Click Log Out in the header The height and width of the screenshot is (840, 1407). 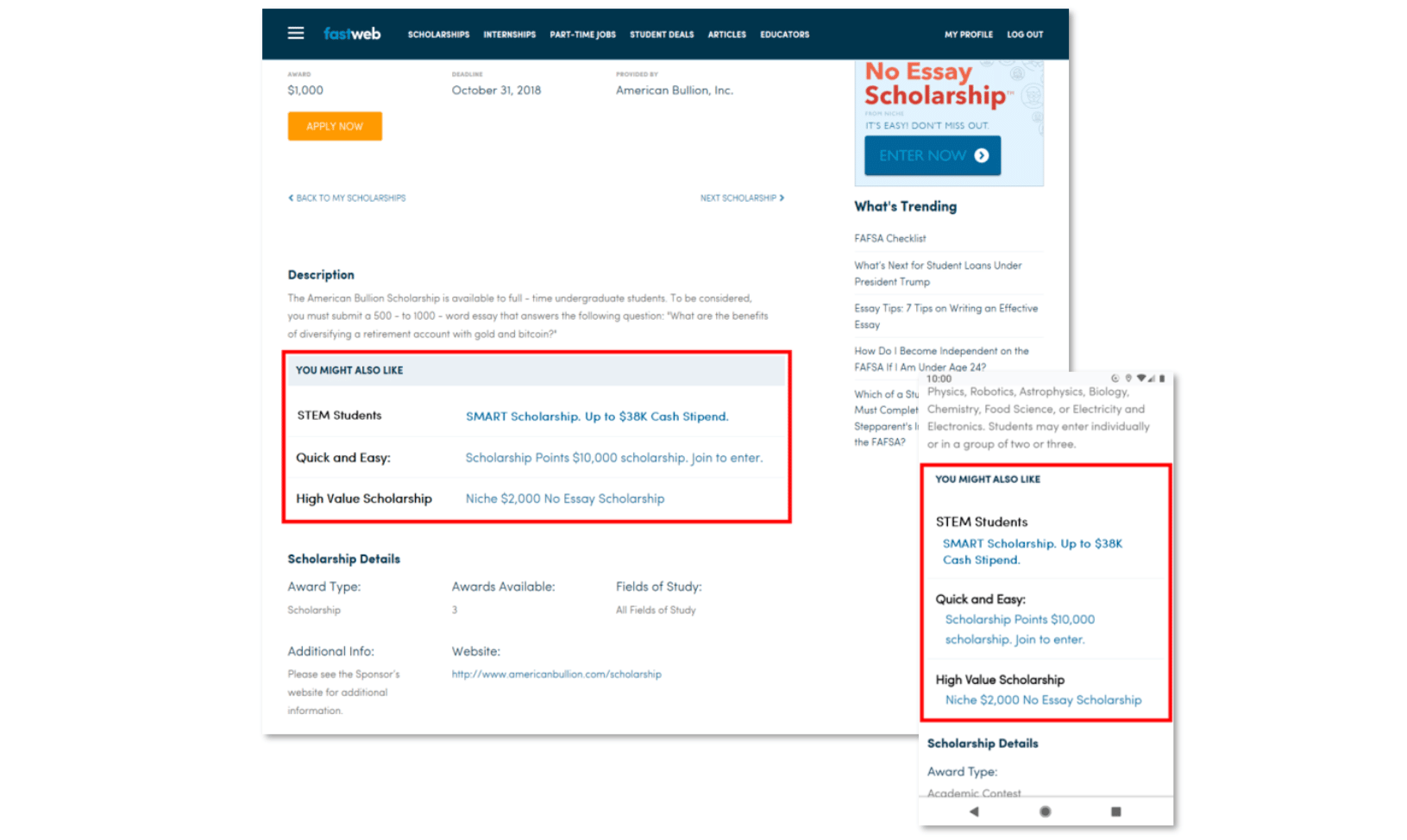[1025, 34]
